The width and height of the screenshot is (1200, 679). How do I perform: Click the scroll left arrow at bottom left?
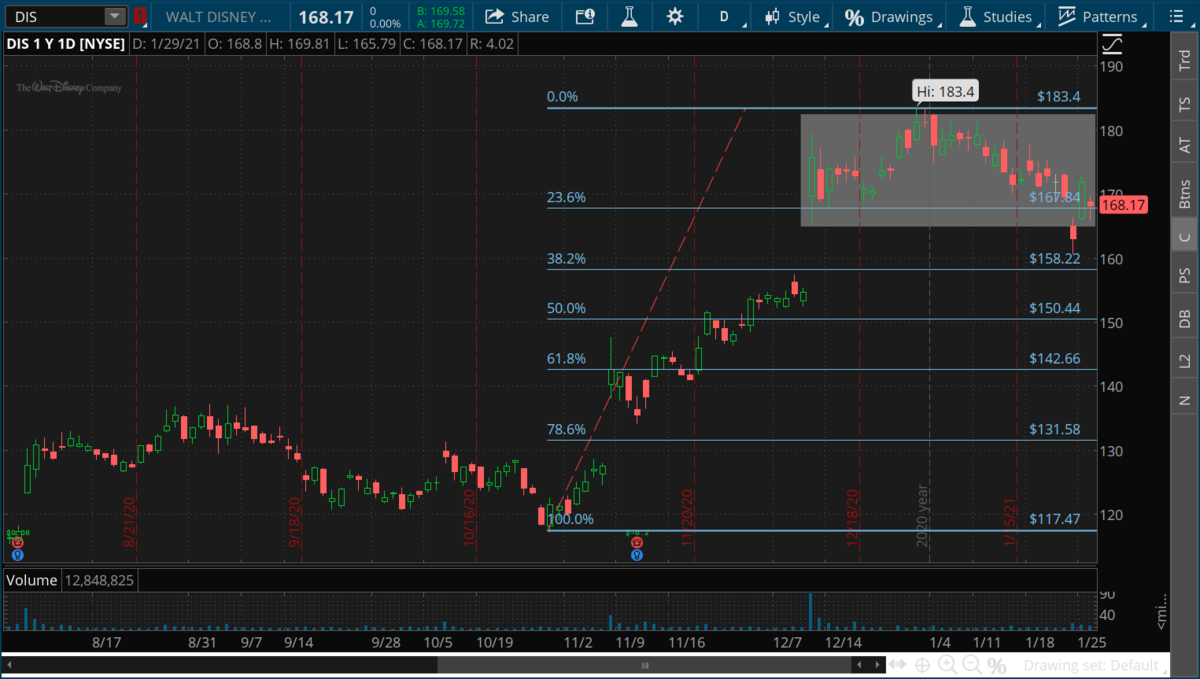10,665
